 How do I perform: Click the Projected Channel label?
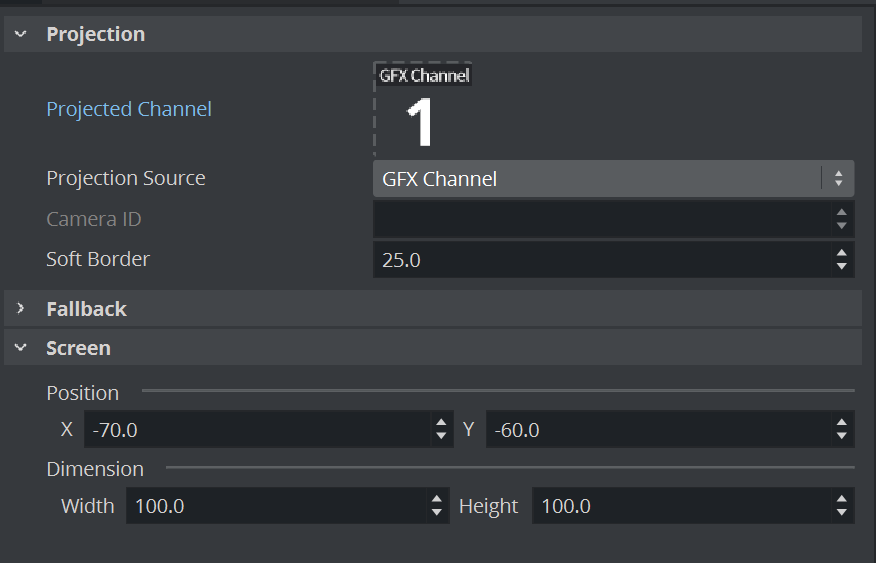pos(129,109)
